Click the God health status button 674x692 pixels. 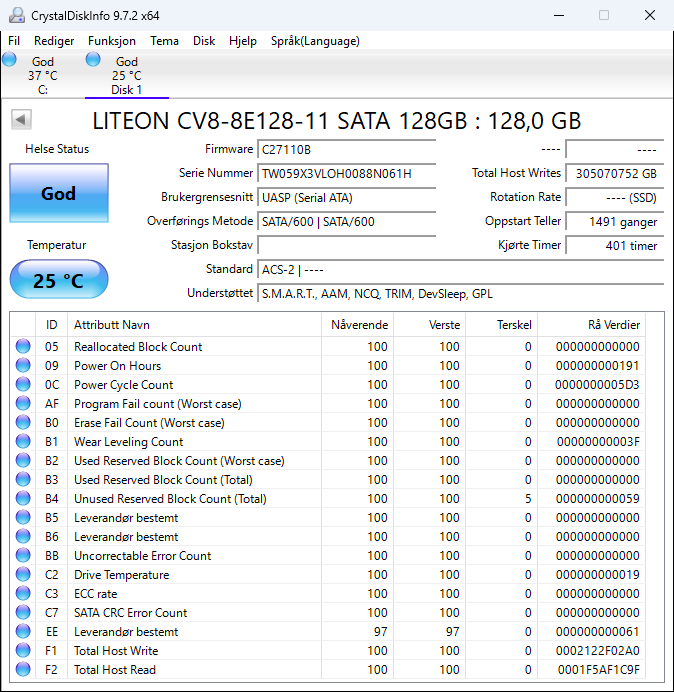coord(59,193)
